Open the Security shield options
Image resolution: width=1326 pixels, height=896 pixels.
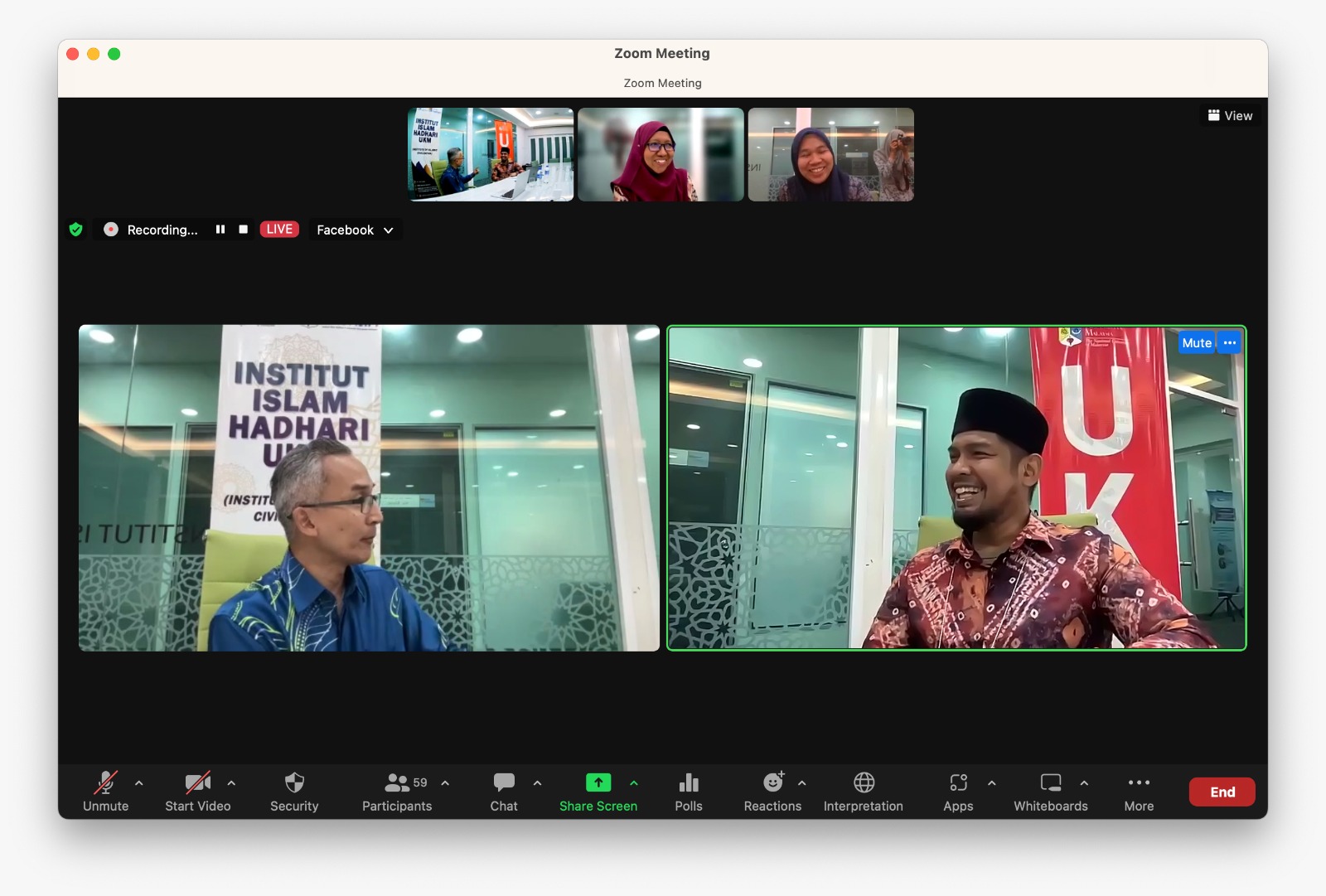[294, 792]
